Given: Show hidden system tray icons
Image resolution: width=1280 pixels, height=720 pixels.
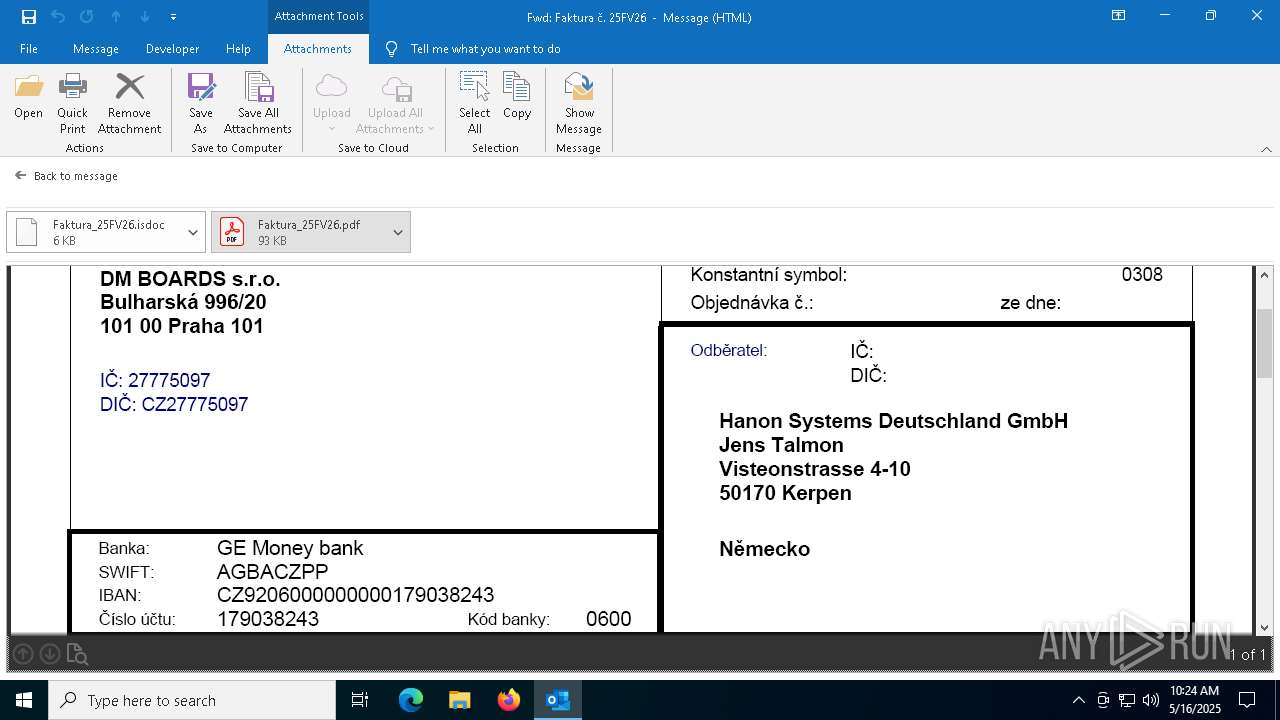Looking at the screenshot, I should point(1078,700).
